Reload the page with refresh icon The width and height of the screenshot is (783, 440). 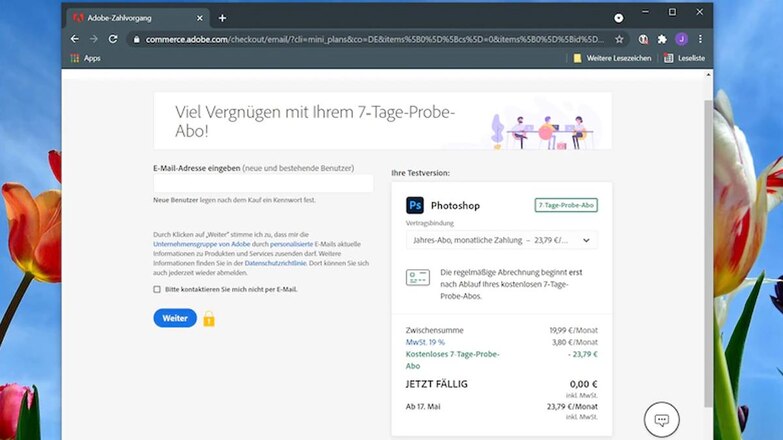click(x=113, y=39)
